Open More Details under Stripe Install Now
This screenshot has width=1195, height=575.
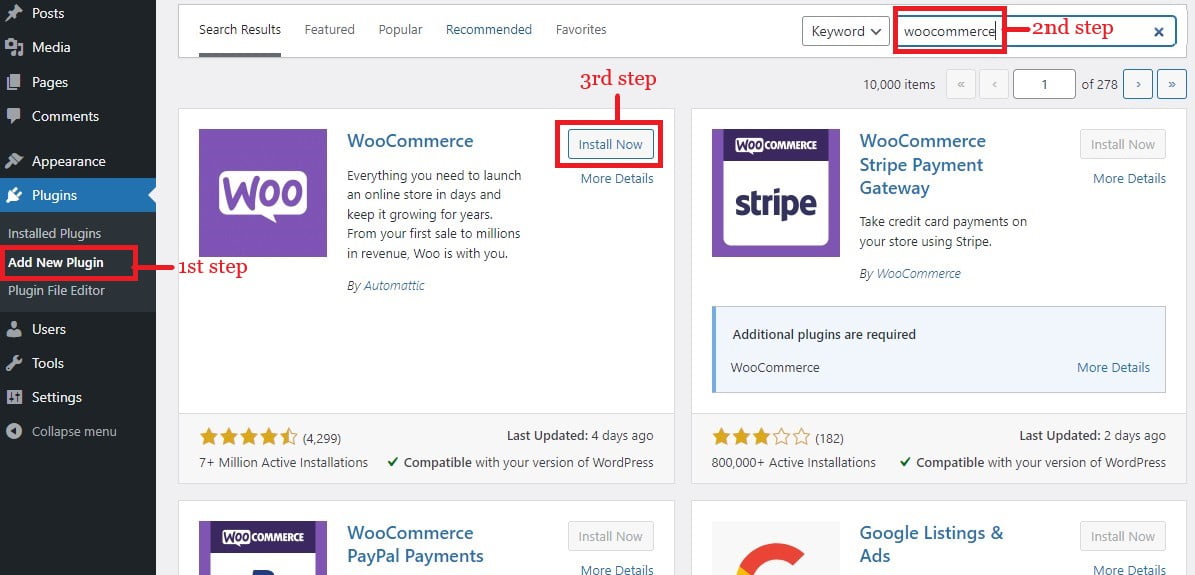point(1129,178)
